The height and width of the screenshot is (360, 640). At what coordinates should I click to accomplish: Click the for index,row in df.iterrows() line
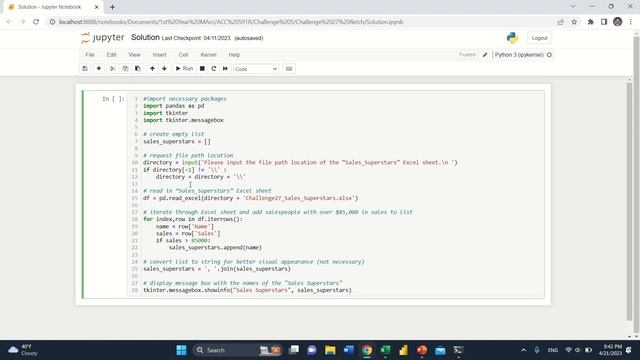click(x=193, y=219)
